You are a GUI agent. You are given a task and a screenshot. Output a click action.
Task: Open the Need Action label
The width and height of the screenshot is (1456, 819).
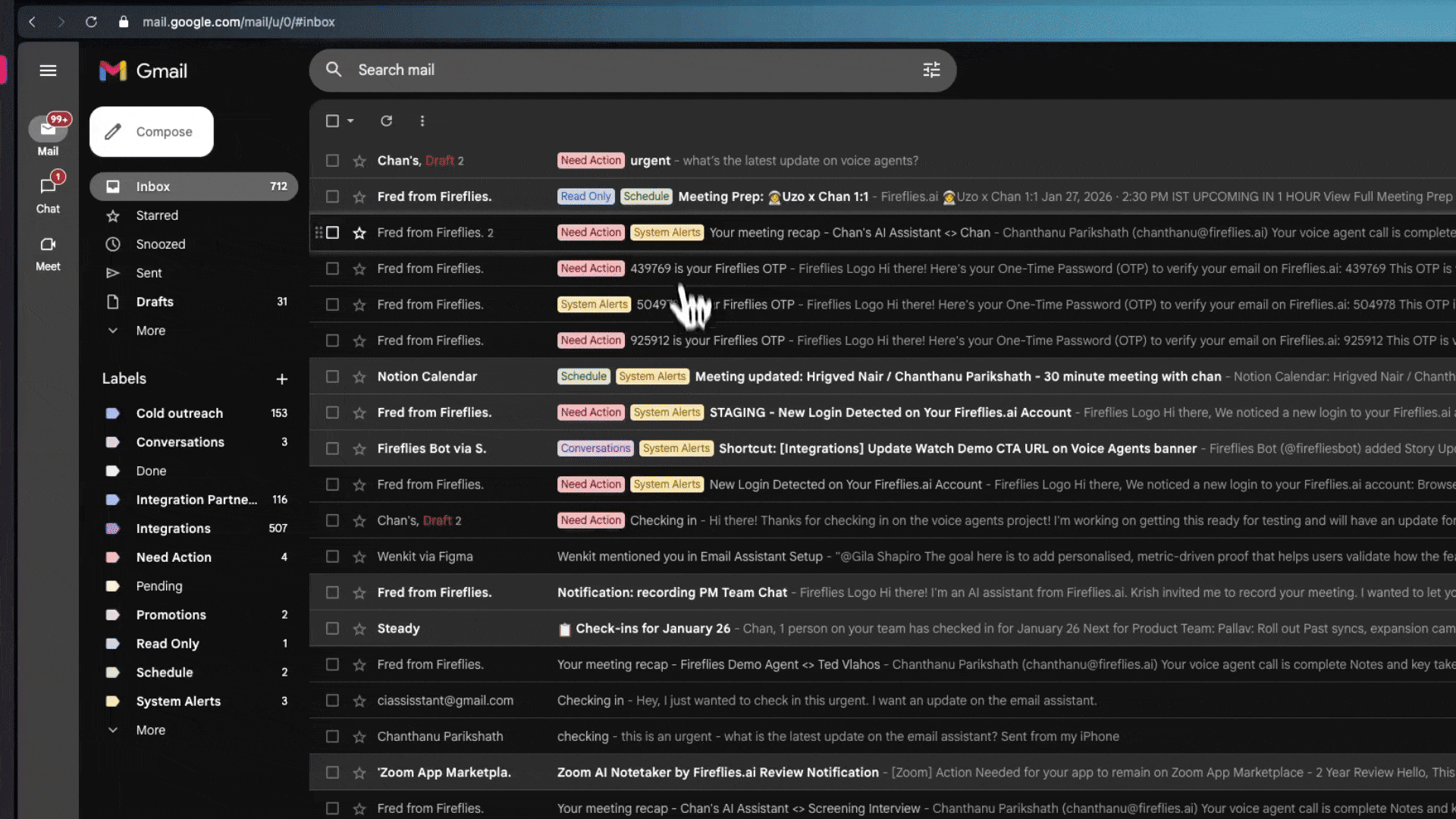[193, 557]
